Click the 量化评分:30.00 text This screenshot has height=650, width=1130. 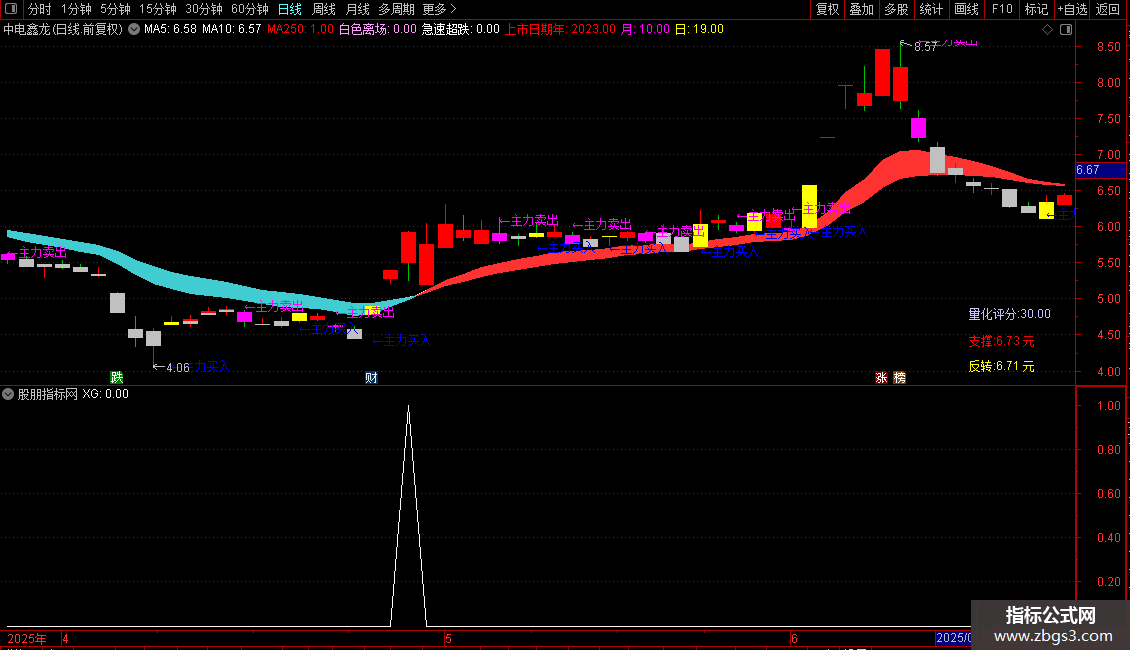click(1009, 314)
